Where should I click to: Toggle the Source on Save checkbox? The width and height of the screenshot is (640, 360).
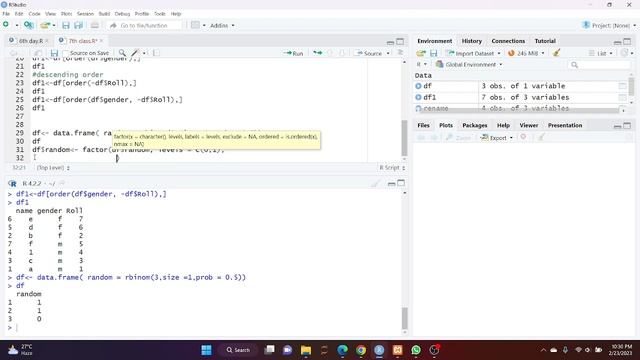pyautogui.click(x=65, y=53)
